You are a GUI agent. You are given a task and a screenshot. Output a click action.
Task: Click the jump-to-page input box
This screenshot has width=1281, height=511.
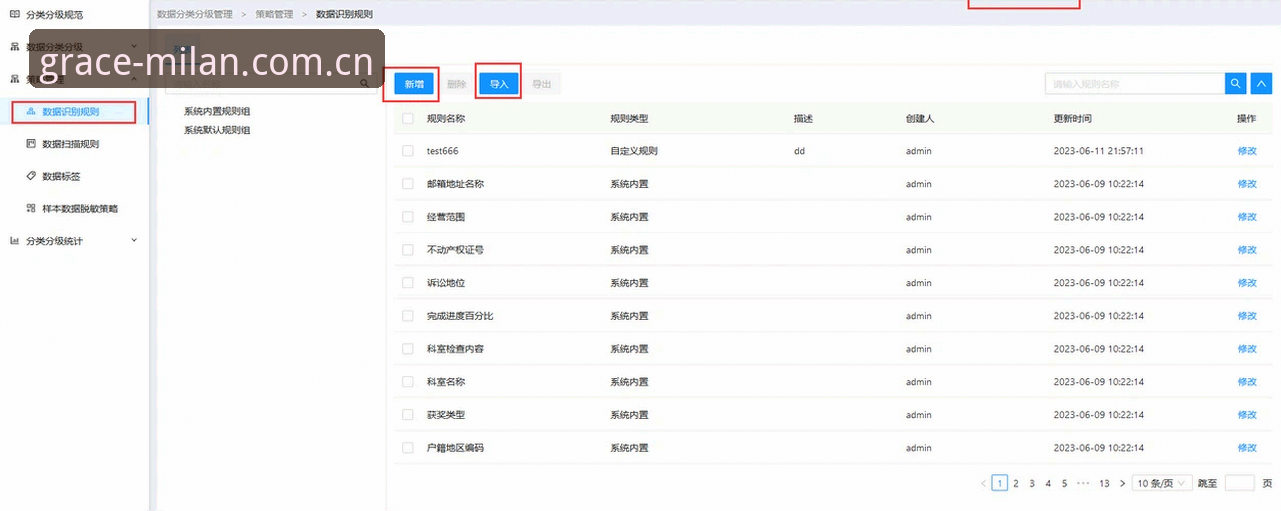(x=1239, y=483)
